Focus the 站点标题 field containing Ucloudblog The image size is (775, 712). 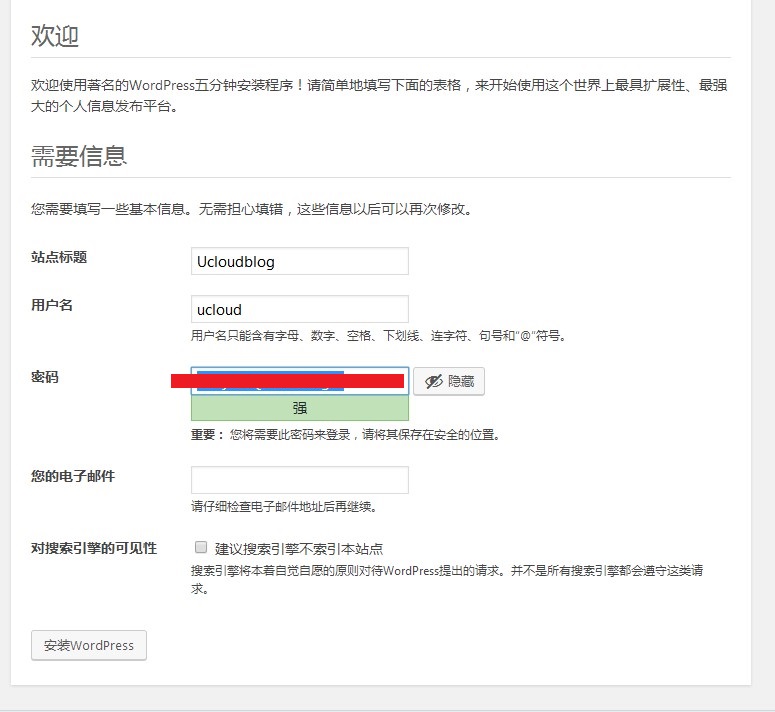click(299, 261)
